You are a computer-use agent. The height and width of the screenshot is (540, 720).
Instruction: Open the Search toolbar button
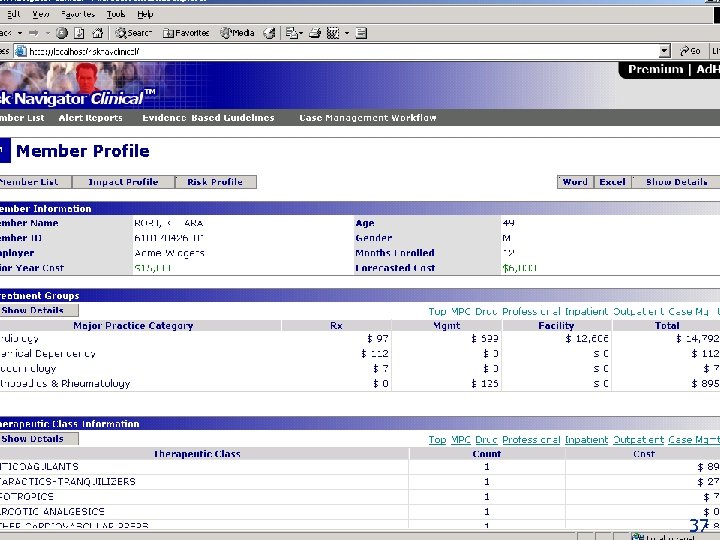(133, 33)
